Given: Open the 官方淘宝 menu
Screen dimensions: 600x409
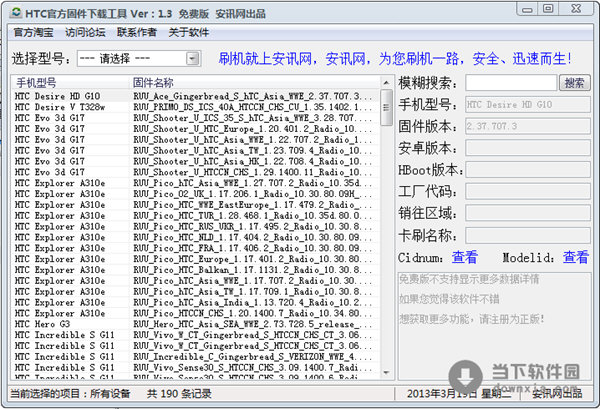Looking at the screenshot, I should click(x=33, y=33).
